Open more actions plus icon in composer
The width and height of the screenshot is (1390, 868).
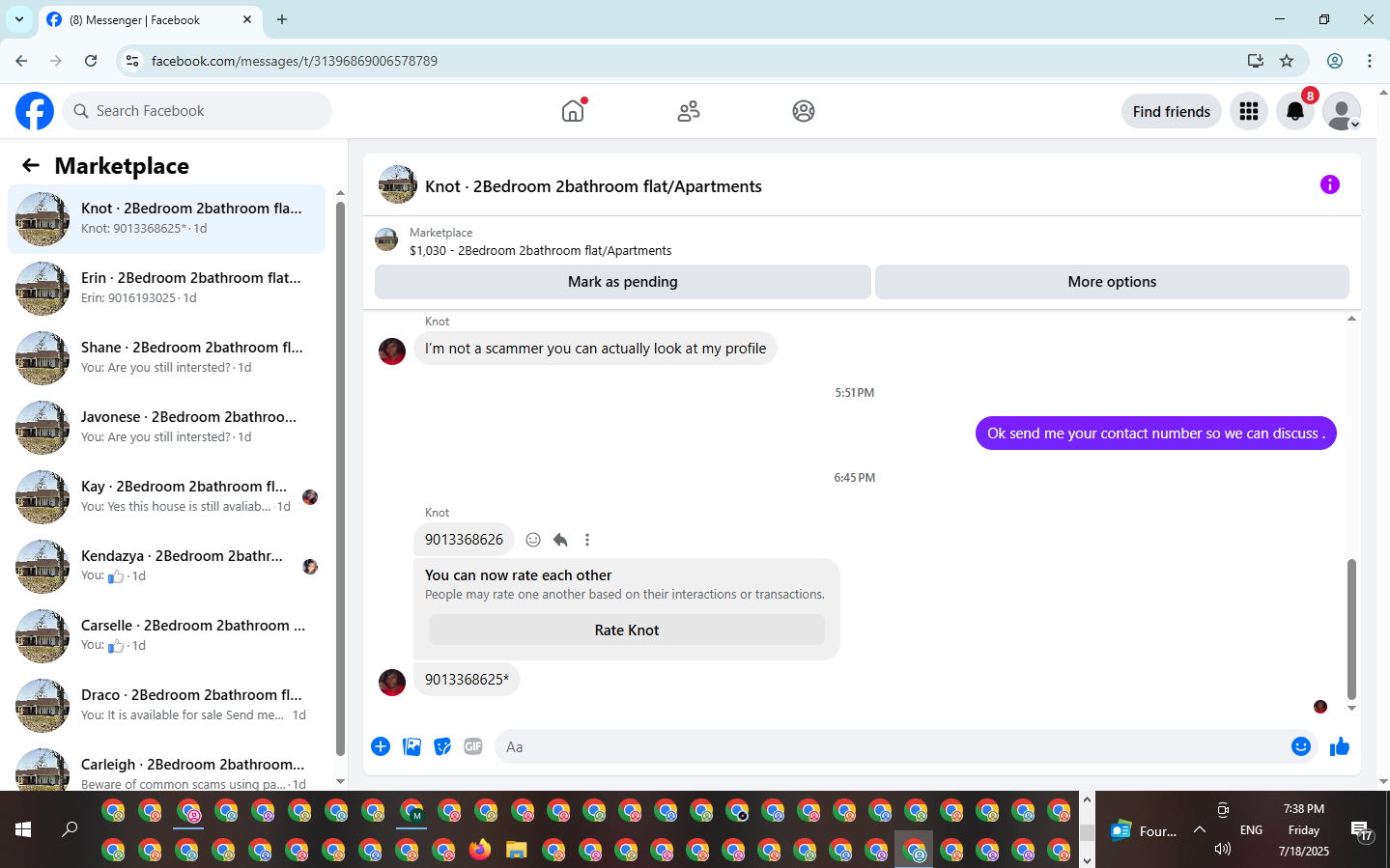tap(381, 746)
